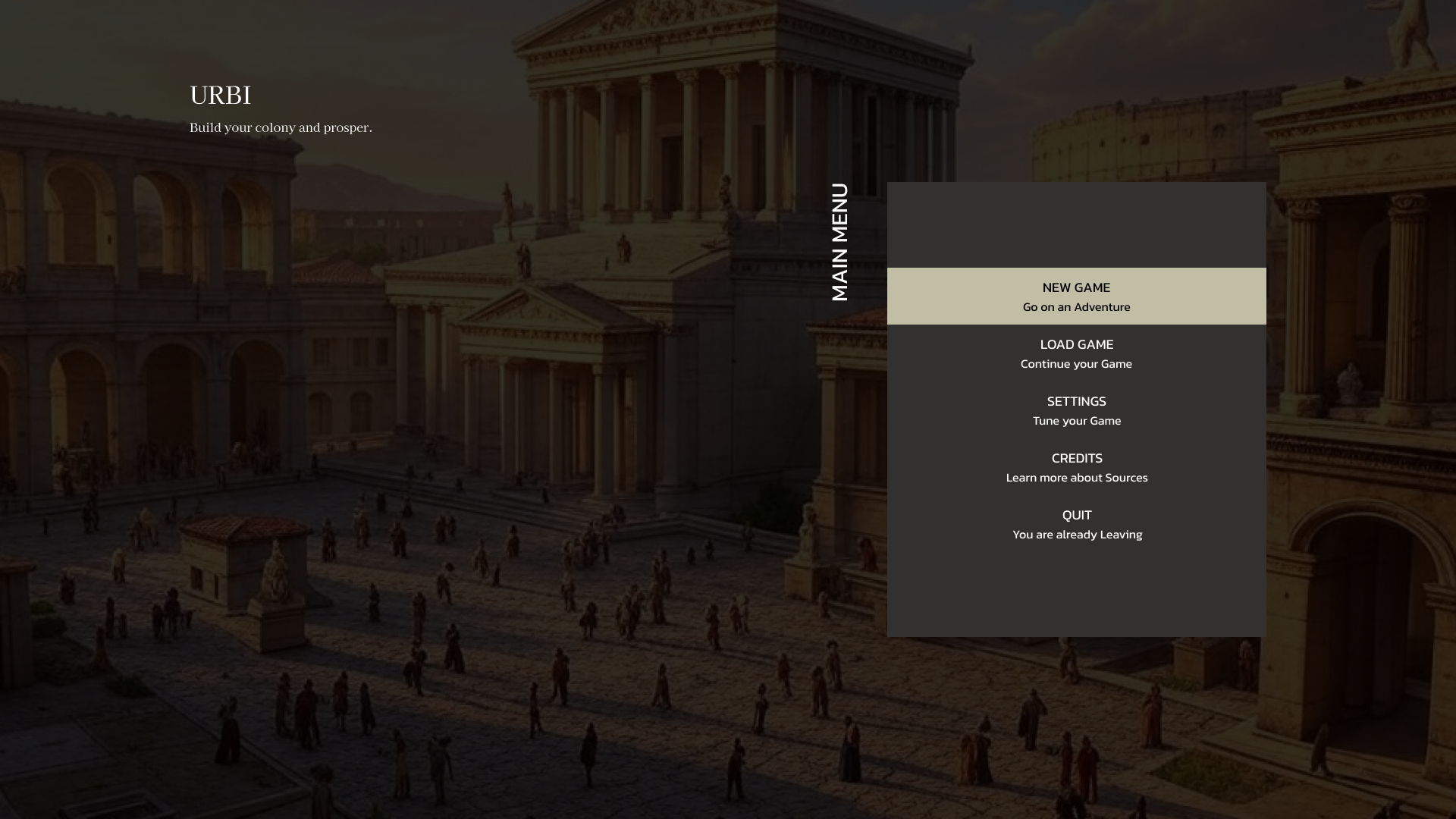Viewport: 1456px width, 819px height.
Task: Click the 'Build your colony and prosper' tagline
Action: [x=281, y=127]
